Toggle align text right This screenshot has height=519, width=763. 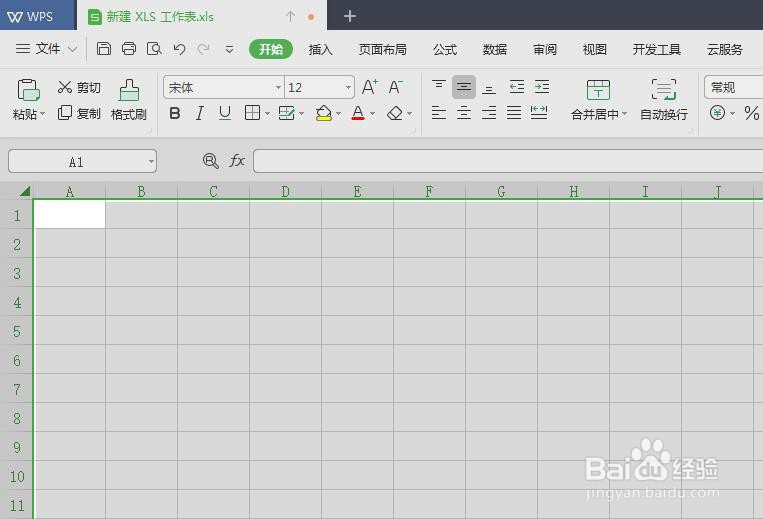[489, 113]
